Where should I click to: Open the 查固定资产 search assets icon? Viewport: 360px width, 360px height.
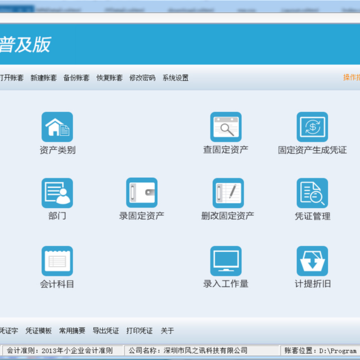tap(226, 127)
